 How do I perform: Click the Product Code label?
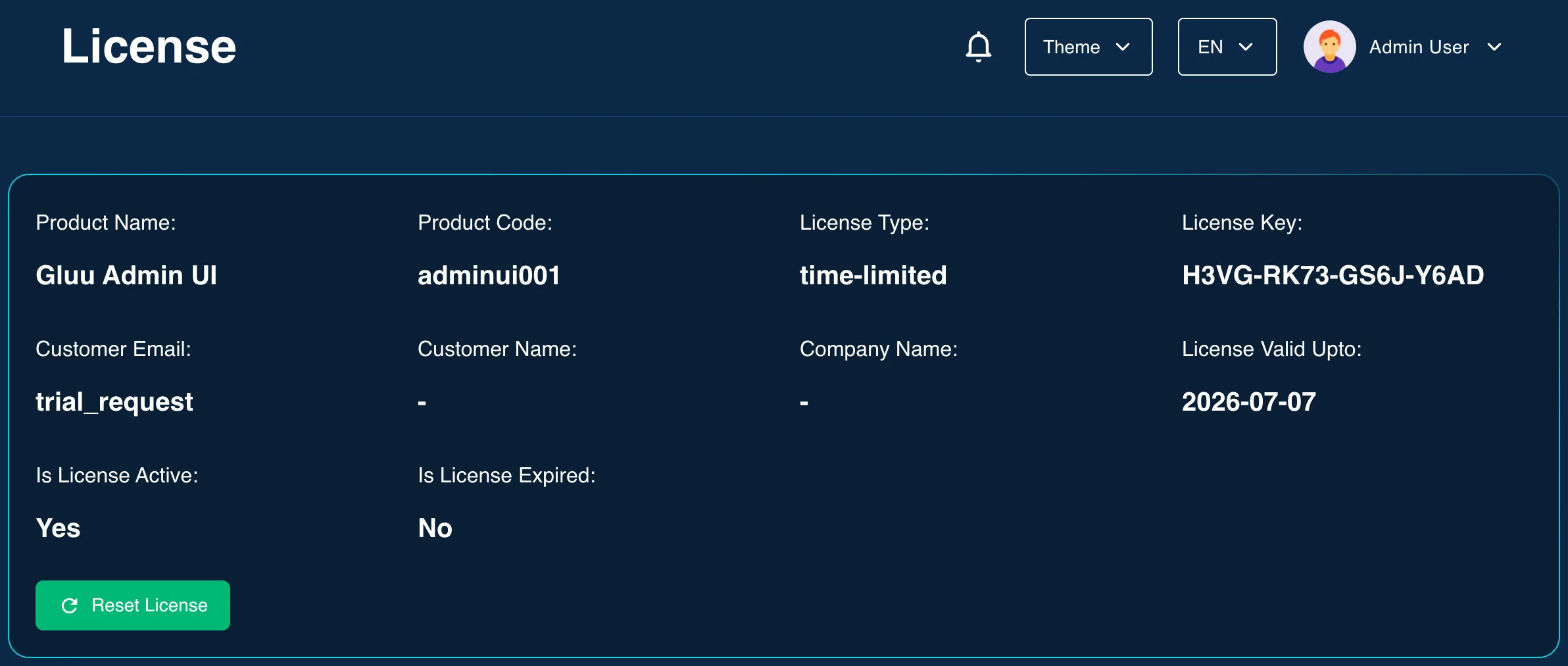point(485,222)
